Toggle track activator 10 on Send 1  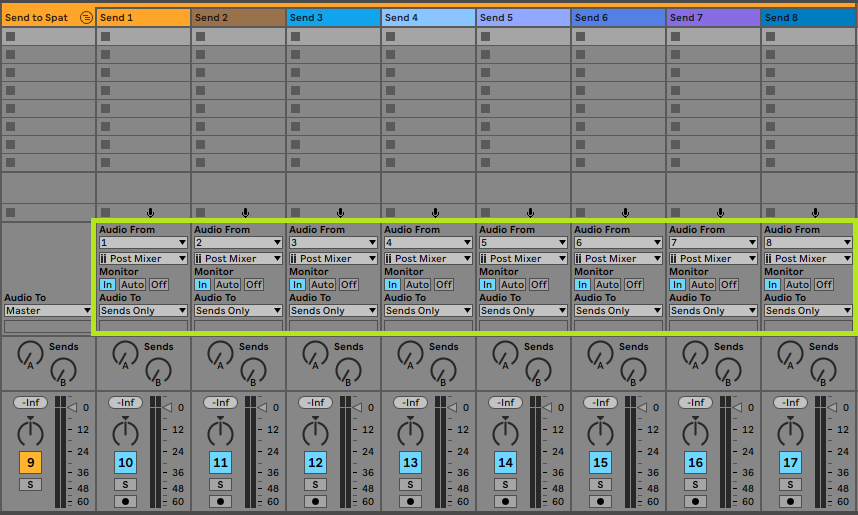click(x=125, y=462)
